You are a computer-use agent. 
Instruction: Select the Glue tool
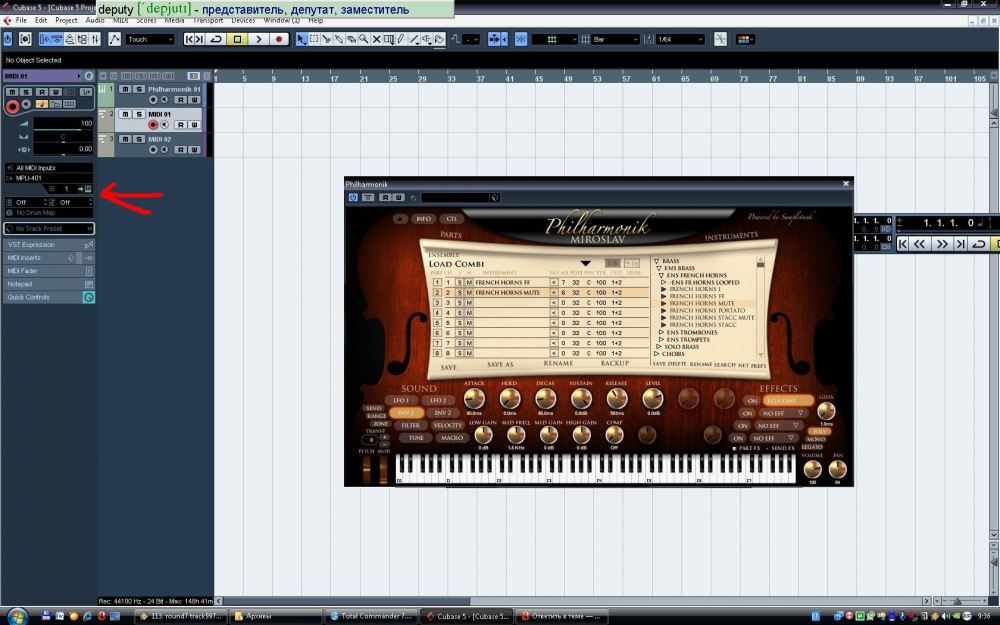click(339, 40)
